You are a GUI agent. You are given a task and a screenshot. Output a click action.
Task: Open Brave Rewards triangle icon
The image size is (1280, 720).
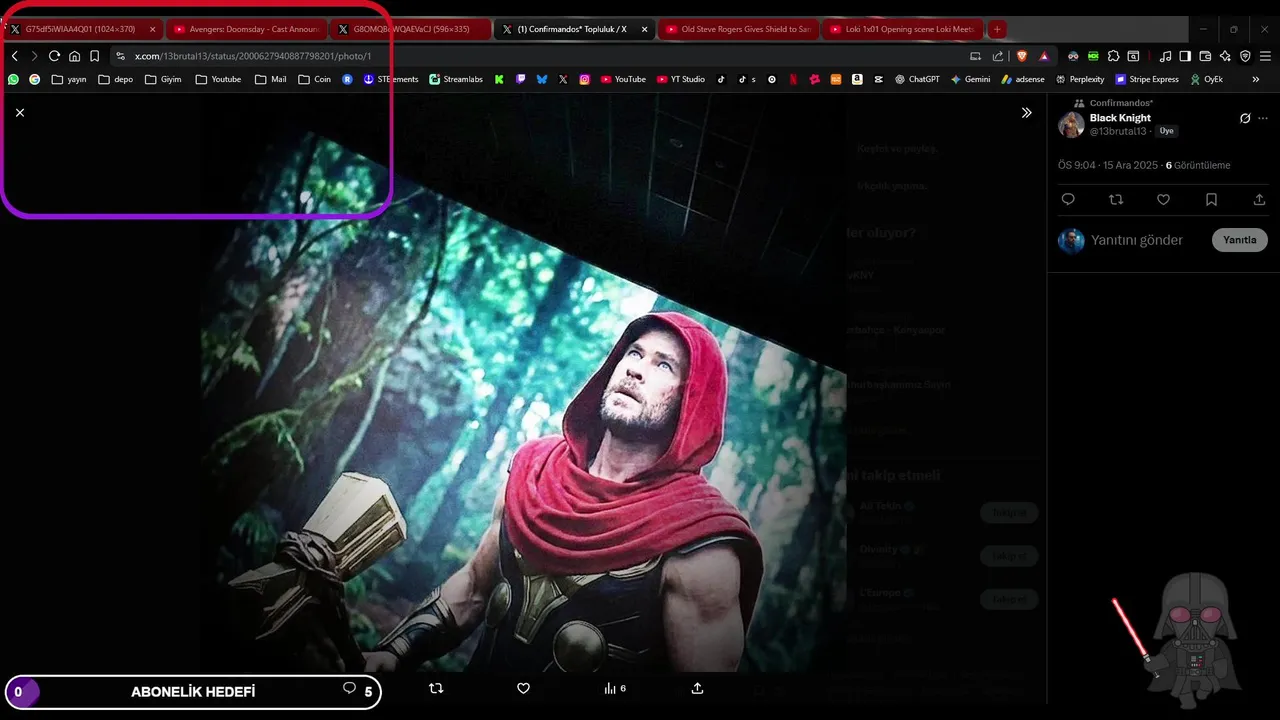pos(1044,56)
